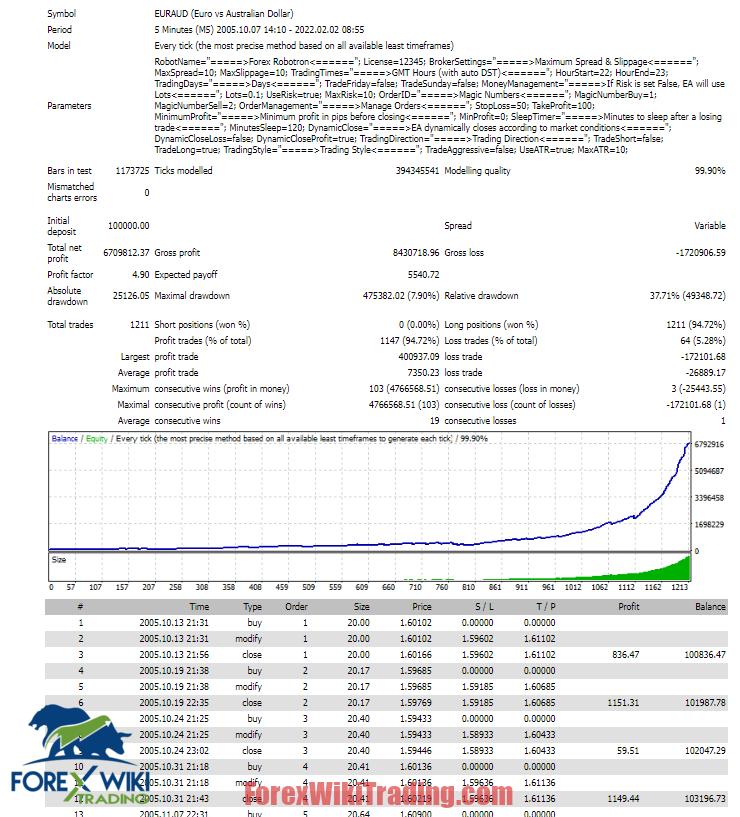
Task: Click the initial deposit value 100000.00
Action: [x=128, y=226]
